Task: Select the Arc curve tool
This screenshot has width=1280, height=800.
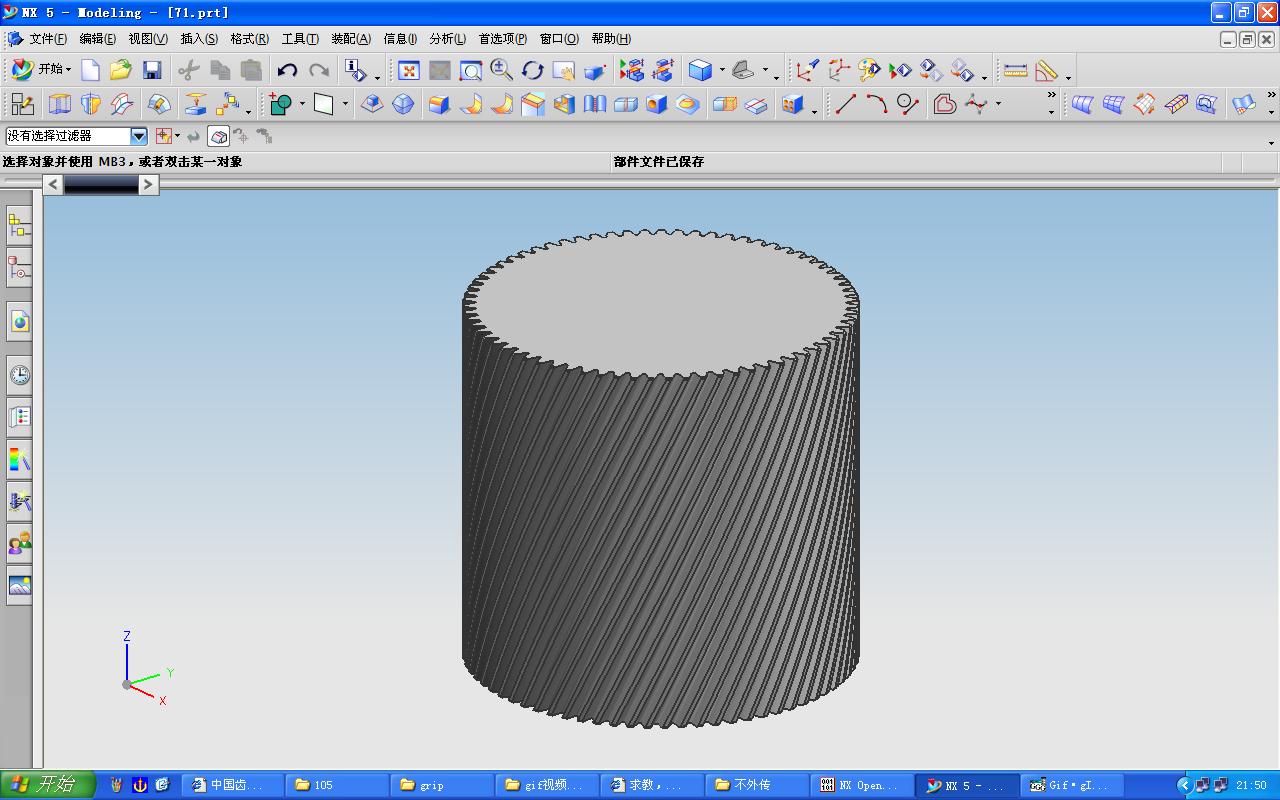Action: 877,103
